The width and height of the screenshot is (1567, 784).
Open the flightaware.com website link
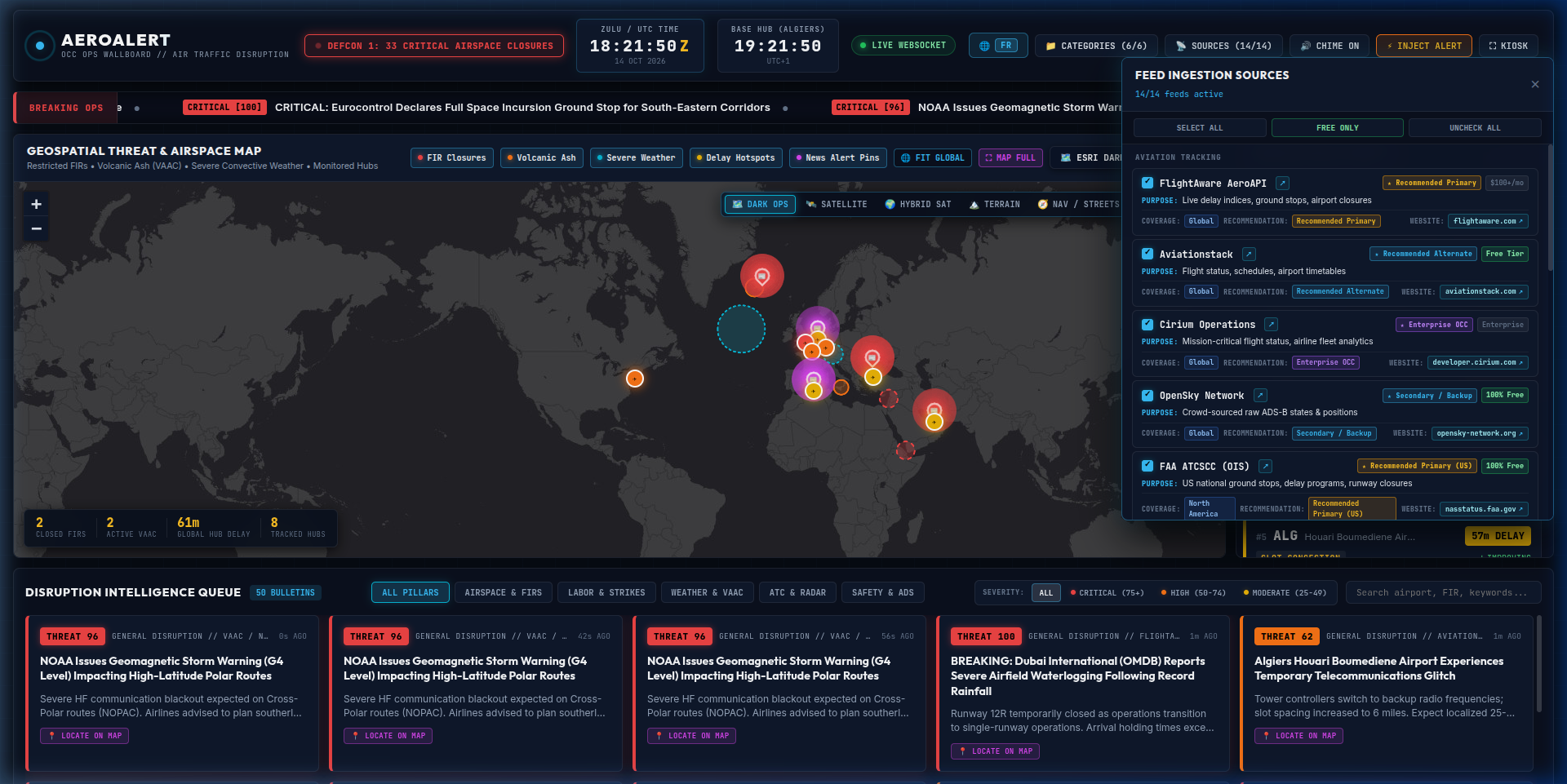pos(1488,221)
